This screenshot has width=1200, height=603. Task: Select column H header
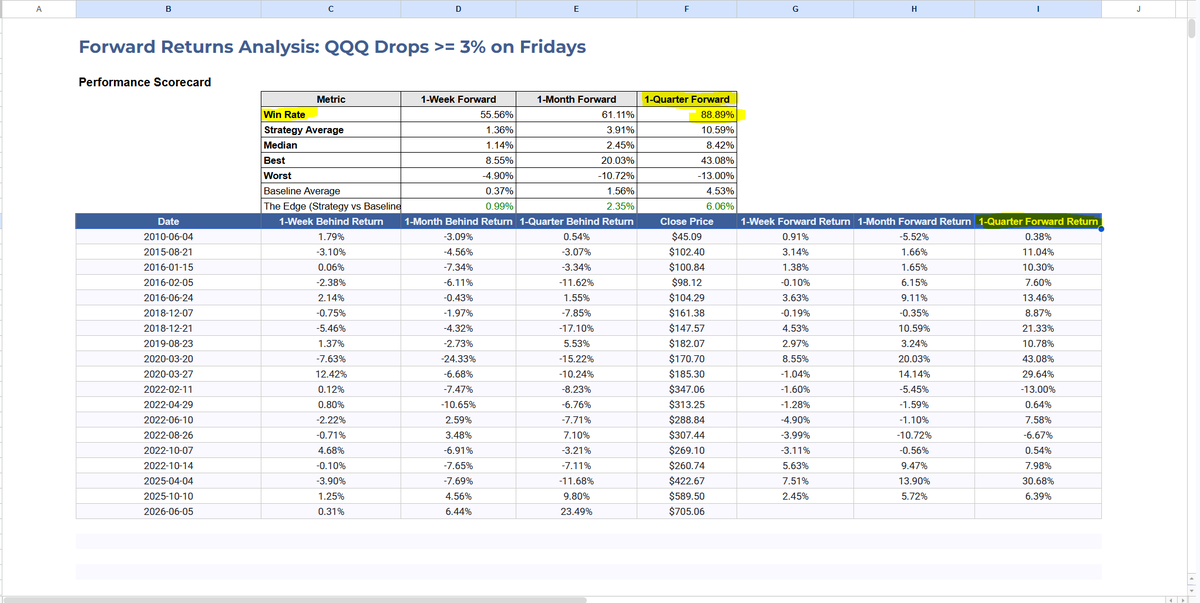click(x=914, y=9)
